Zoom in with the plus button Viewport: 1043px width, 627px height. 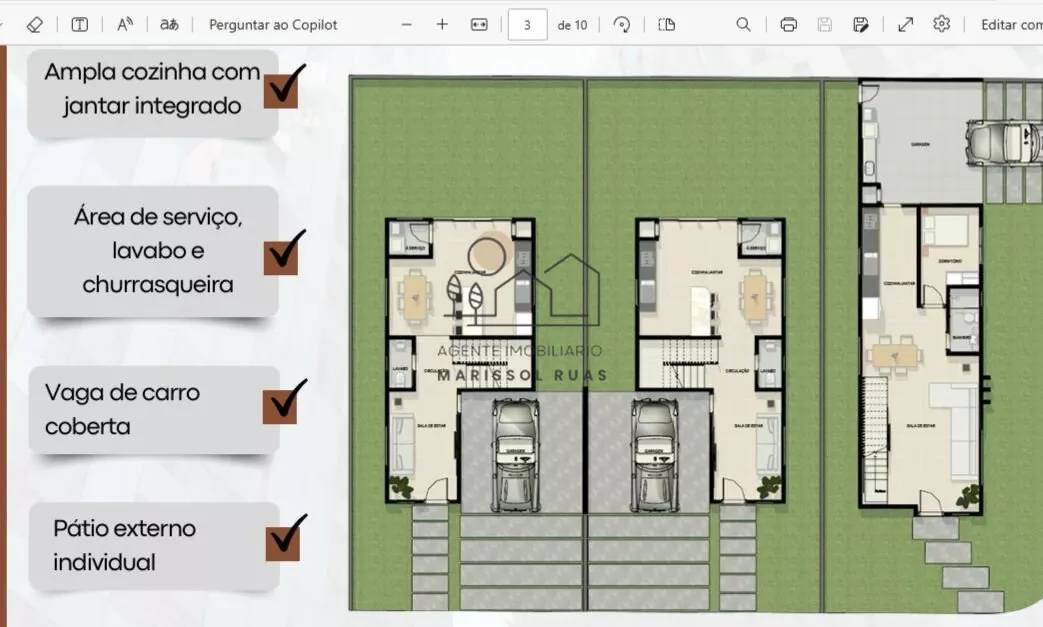pos(442,25)
